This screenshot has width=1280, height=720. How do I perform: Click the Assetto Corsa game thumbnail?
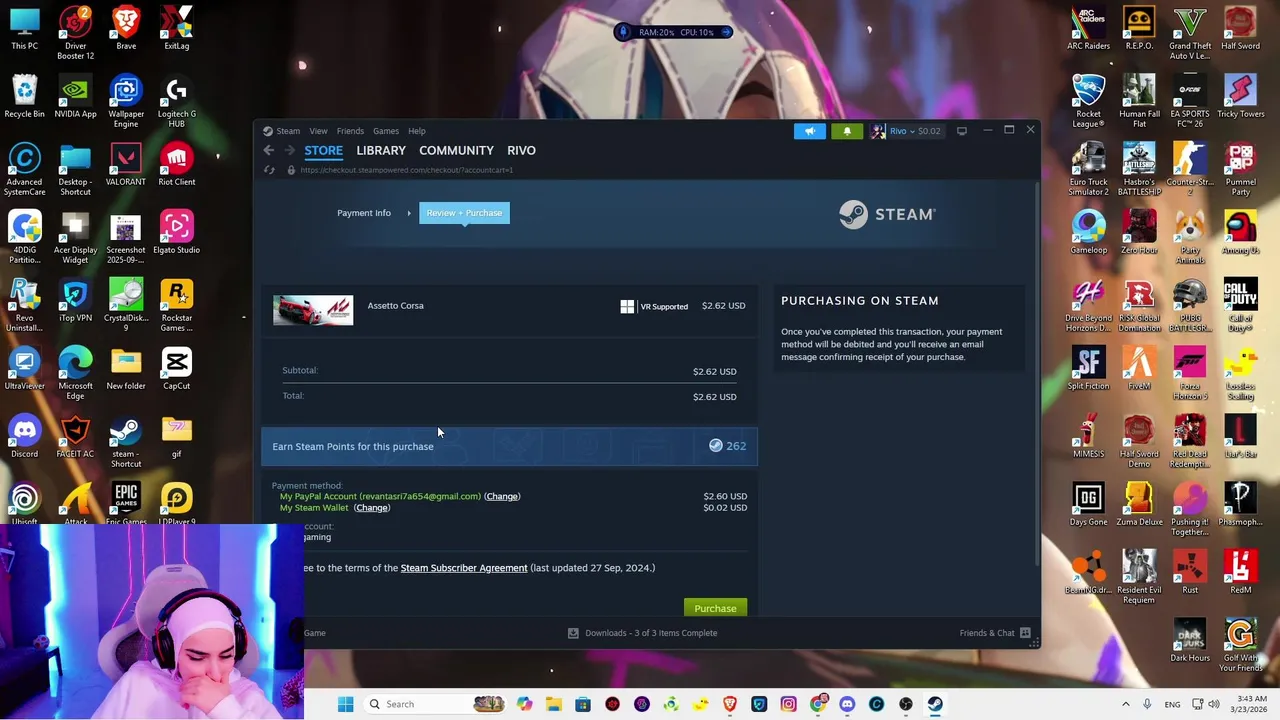(x=313, y=310)
